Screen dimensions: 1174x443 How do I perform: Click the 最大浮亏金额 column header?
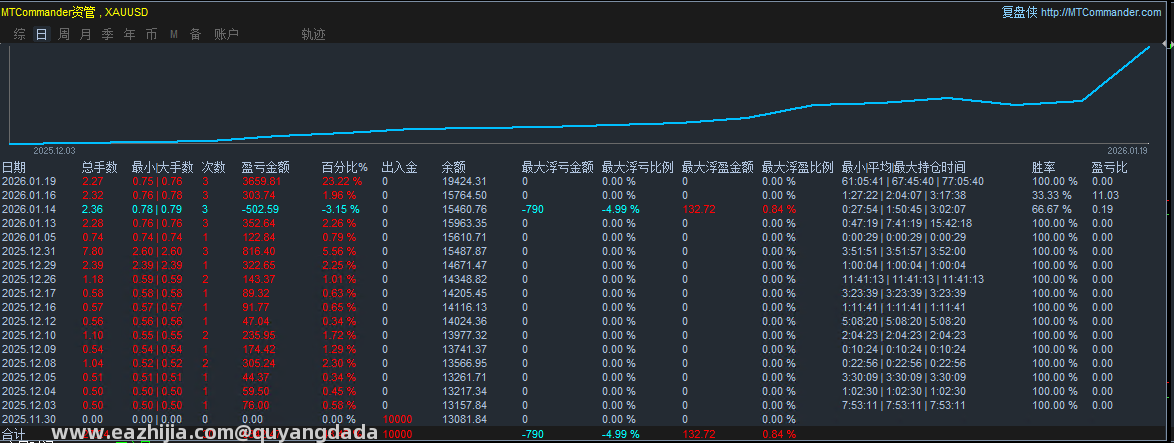click(x=558, y=167)
